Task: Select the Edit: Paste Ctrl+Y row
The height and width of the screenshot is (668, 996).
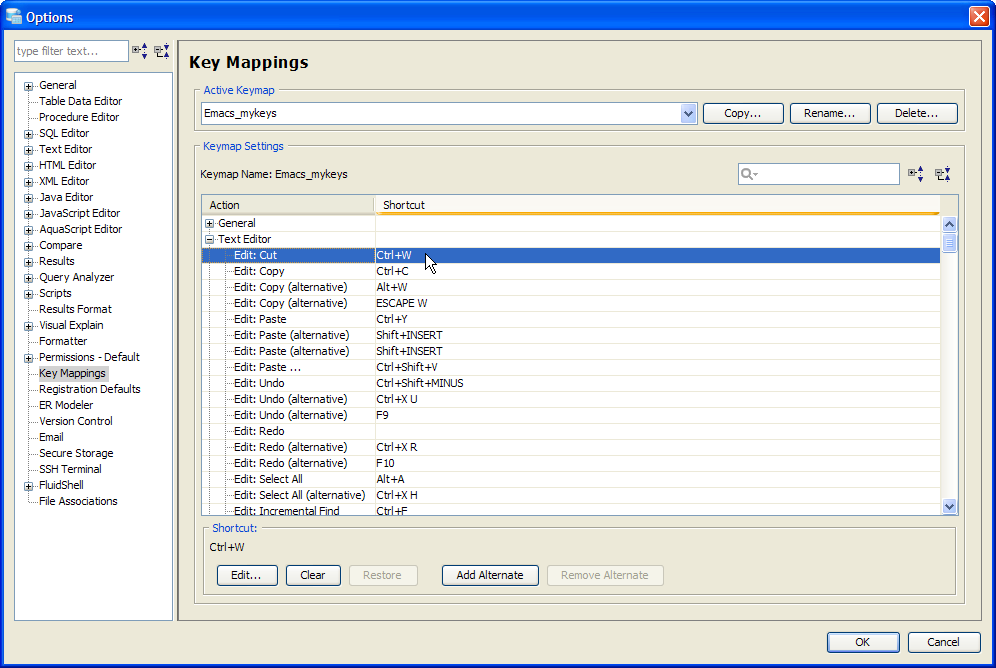Action: pyautogui.click(x=570, y=319)
